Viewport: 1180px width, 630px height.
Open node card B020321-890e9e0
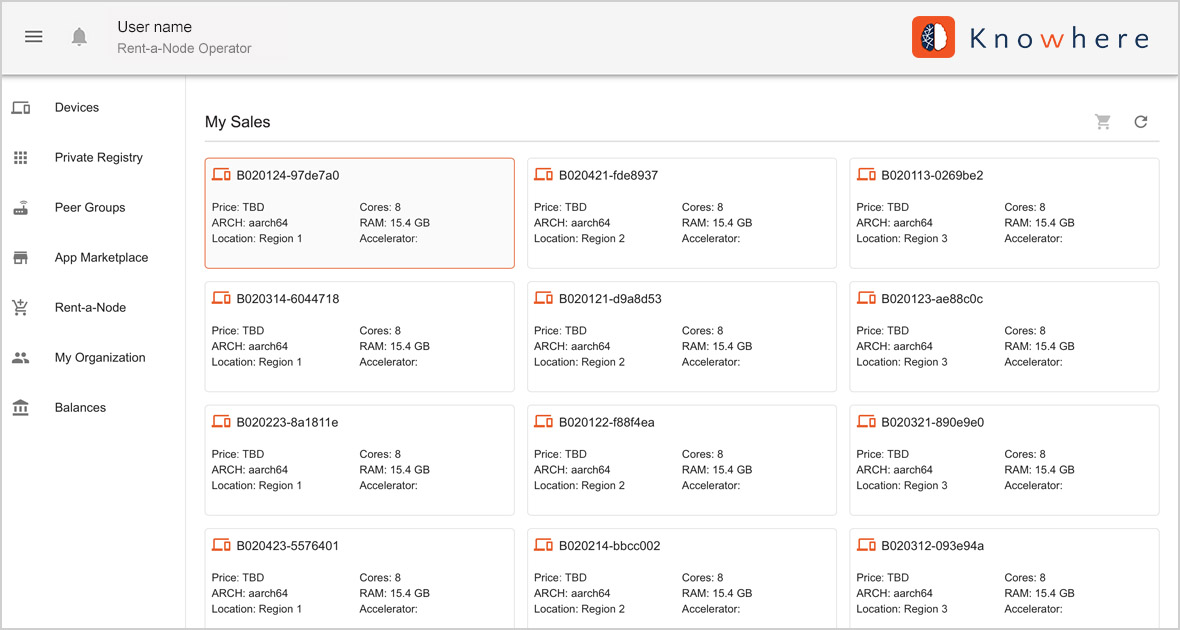pos(1004,460)
